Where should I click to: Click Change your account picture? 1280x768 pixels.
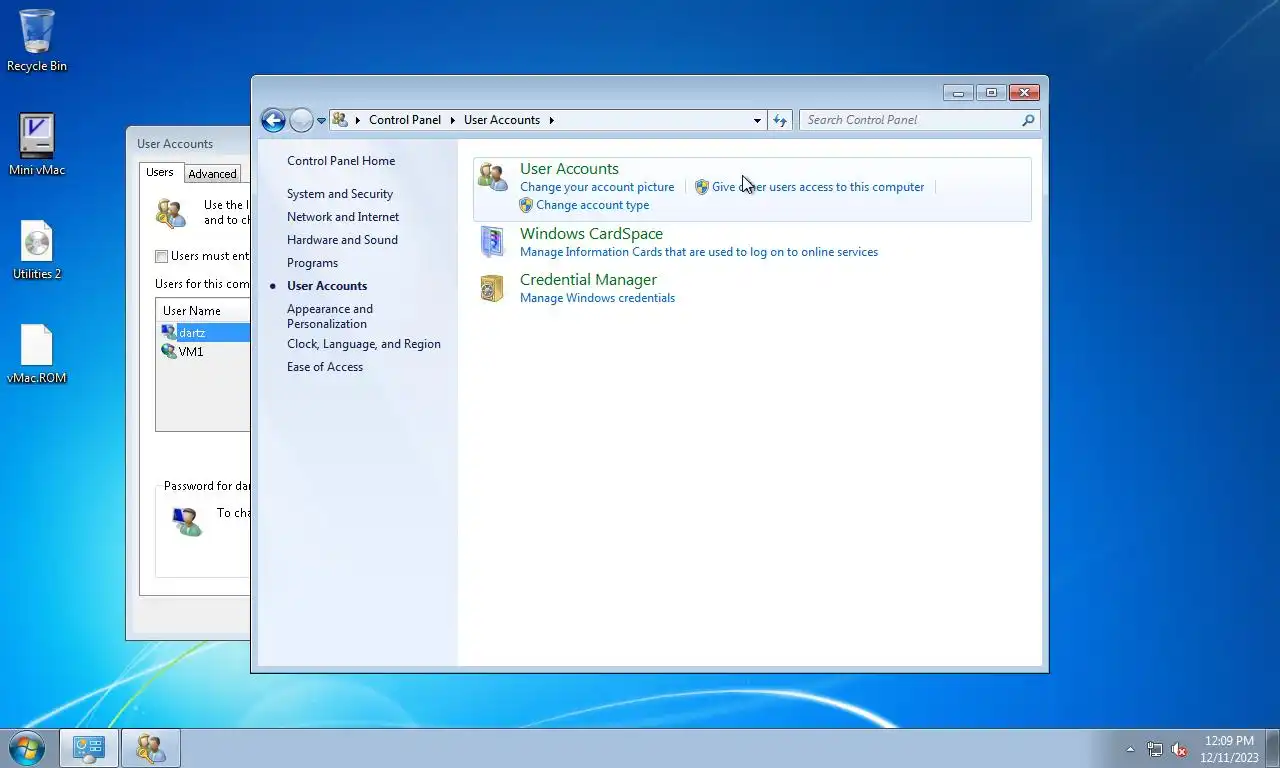tap(597, 187)
